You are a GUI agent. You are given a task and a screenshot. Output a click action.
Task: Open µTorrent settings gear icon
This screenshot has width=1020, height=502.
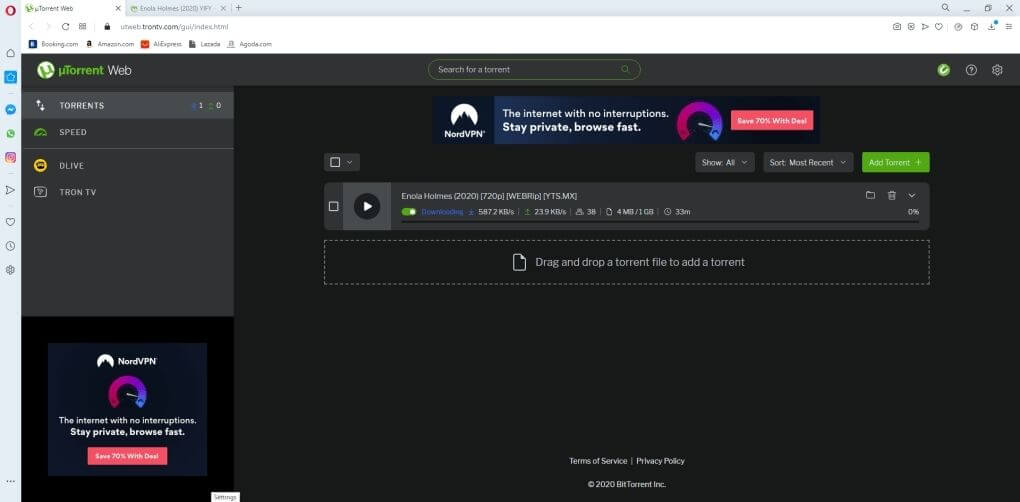996,70
